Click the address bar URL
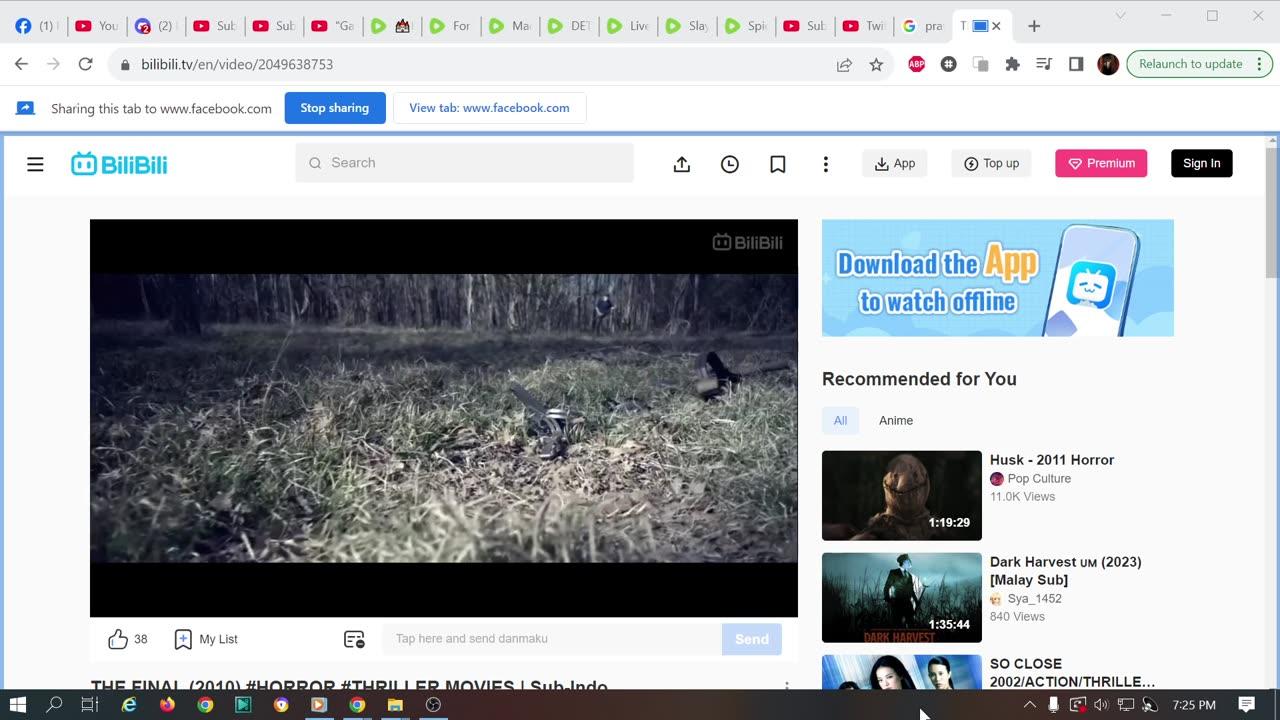1280x720 pixels. tap(237, 64)
